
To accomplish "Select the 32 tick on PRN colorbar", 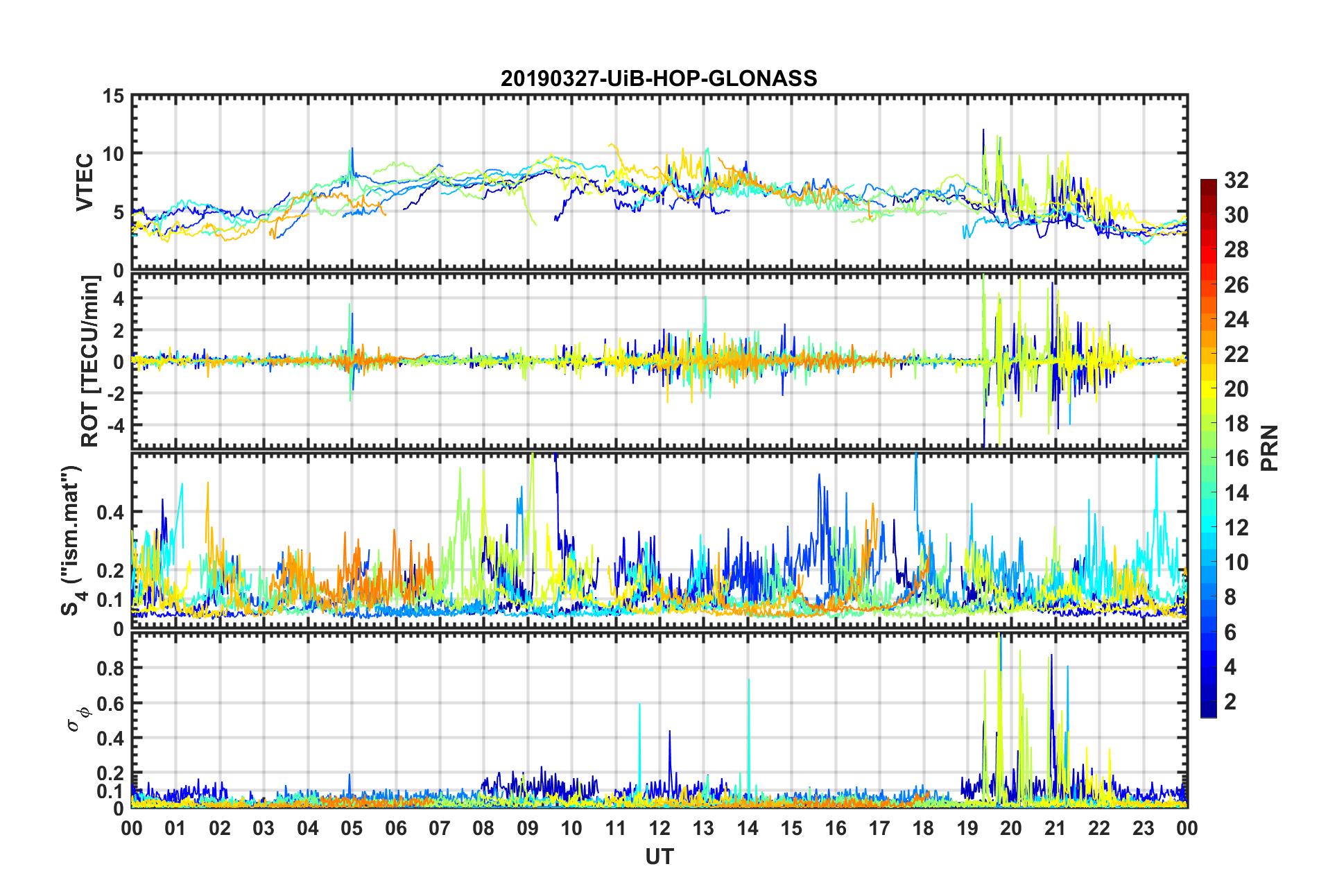I will pyautogui.click(x=1236, y=180).
